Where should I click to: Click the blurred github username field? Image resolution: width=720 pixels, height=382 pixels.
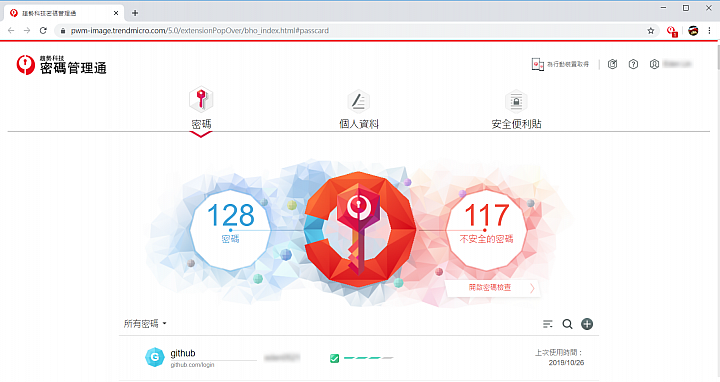coord(282,358)
